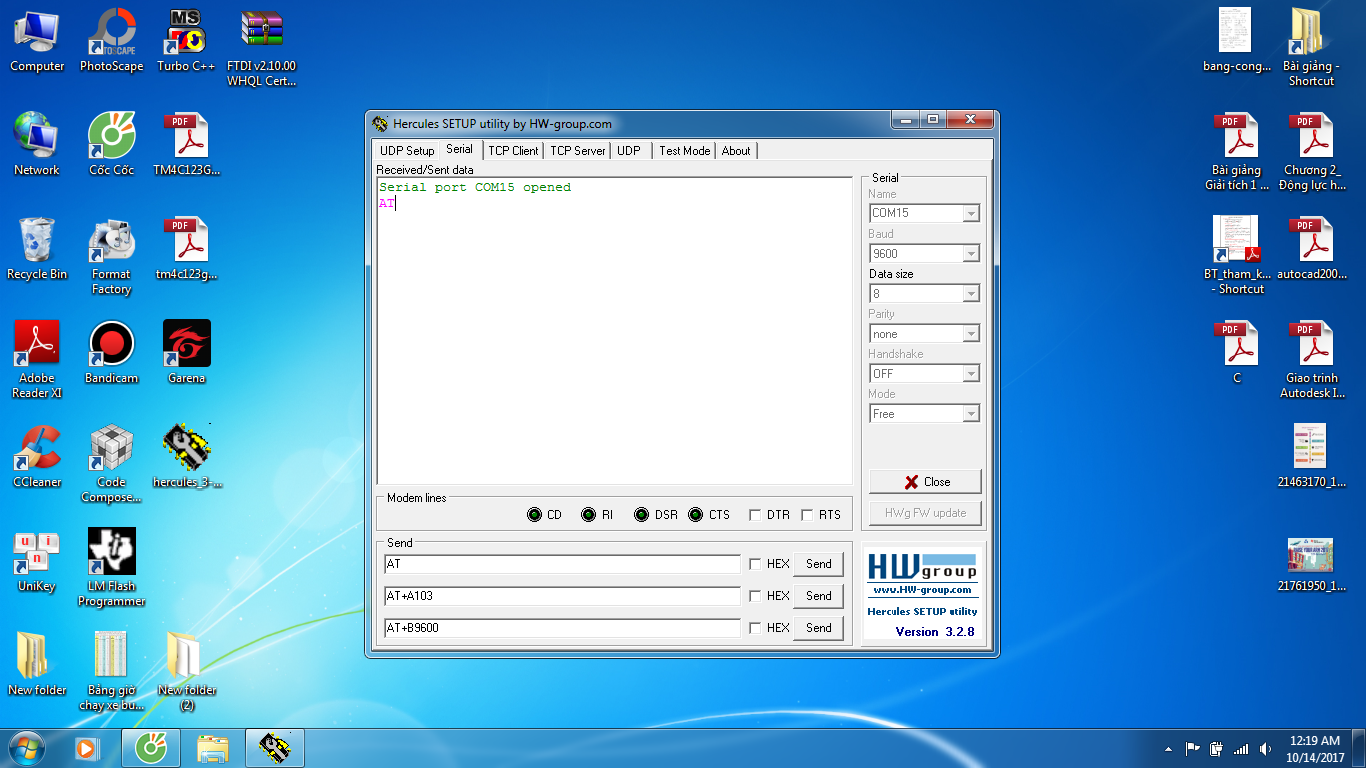Click the AT+A103 send input field
1366x768 pixels.
click(x=562, y=596)
